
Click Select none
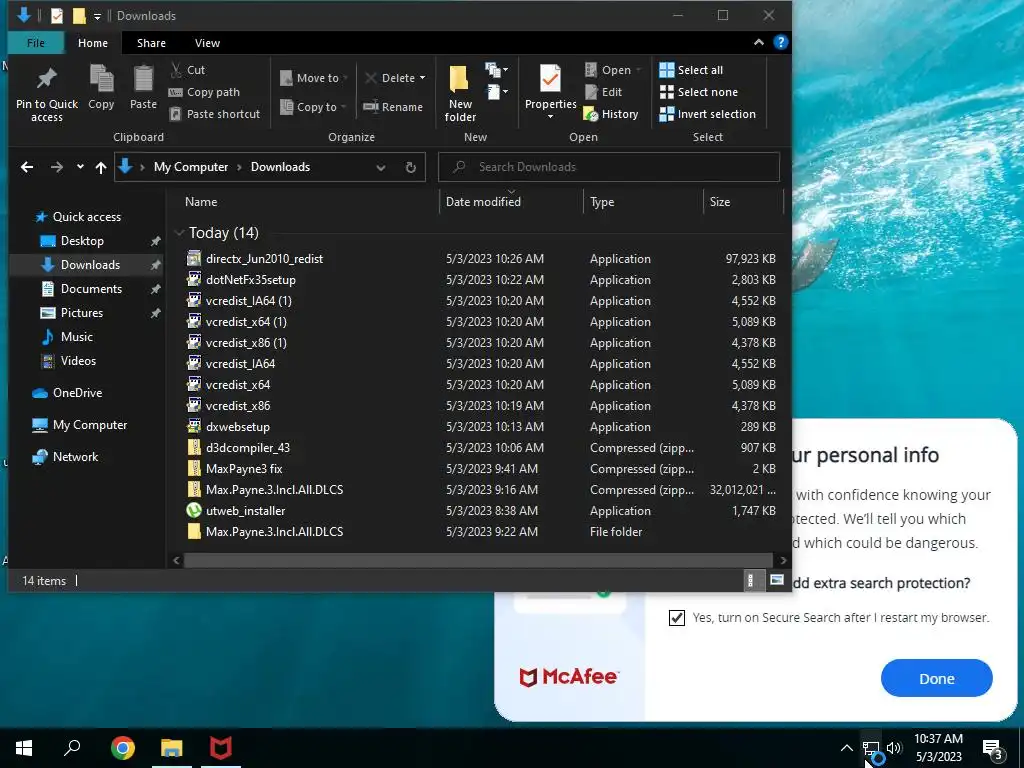698,92
